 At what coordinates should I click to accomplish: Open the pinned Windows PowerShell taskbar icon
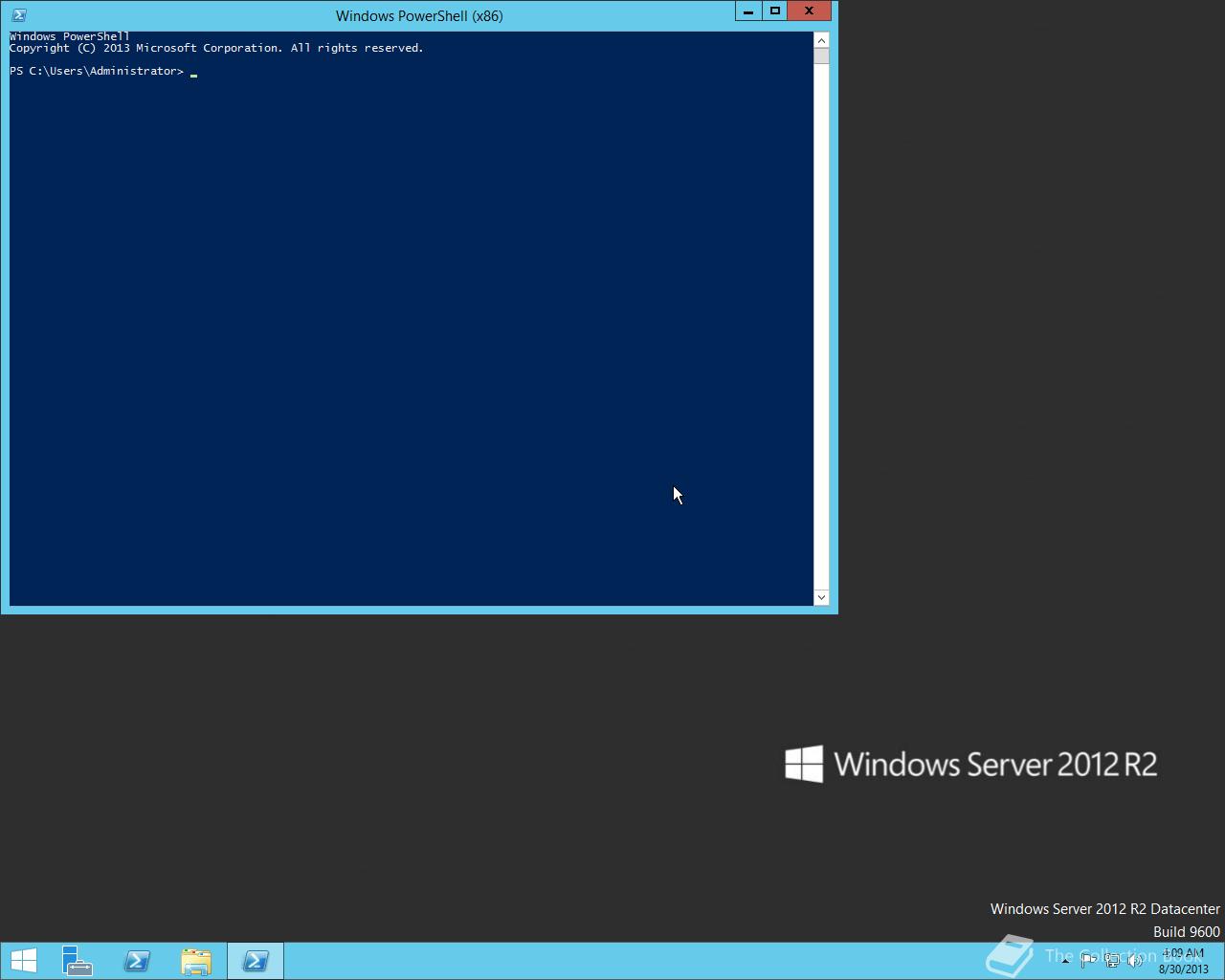(x=137, y=961)
